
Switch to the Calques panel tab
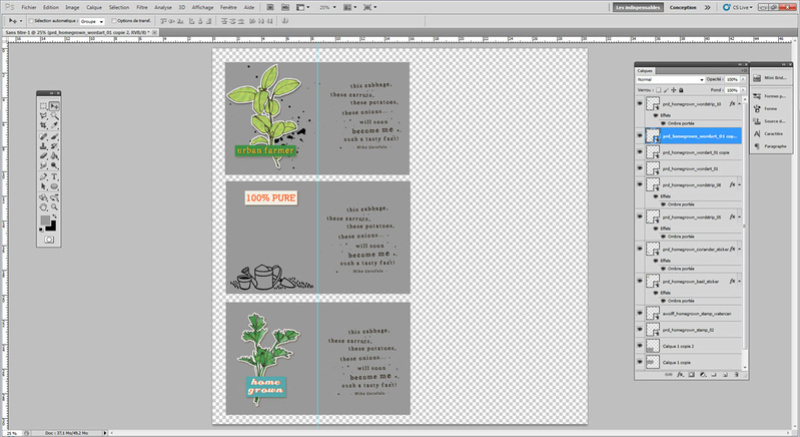click(x=645, y=71)
